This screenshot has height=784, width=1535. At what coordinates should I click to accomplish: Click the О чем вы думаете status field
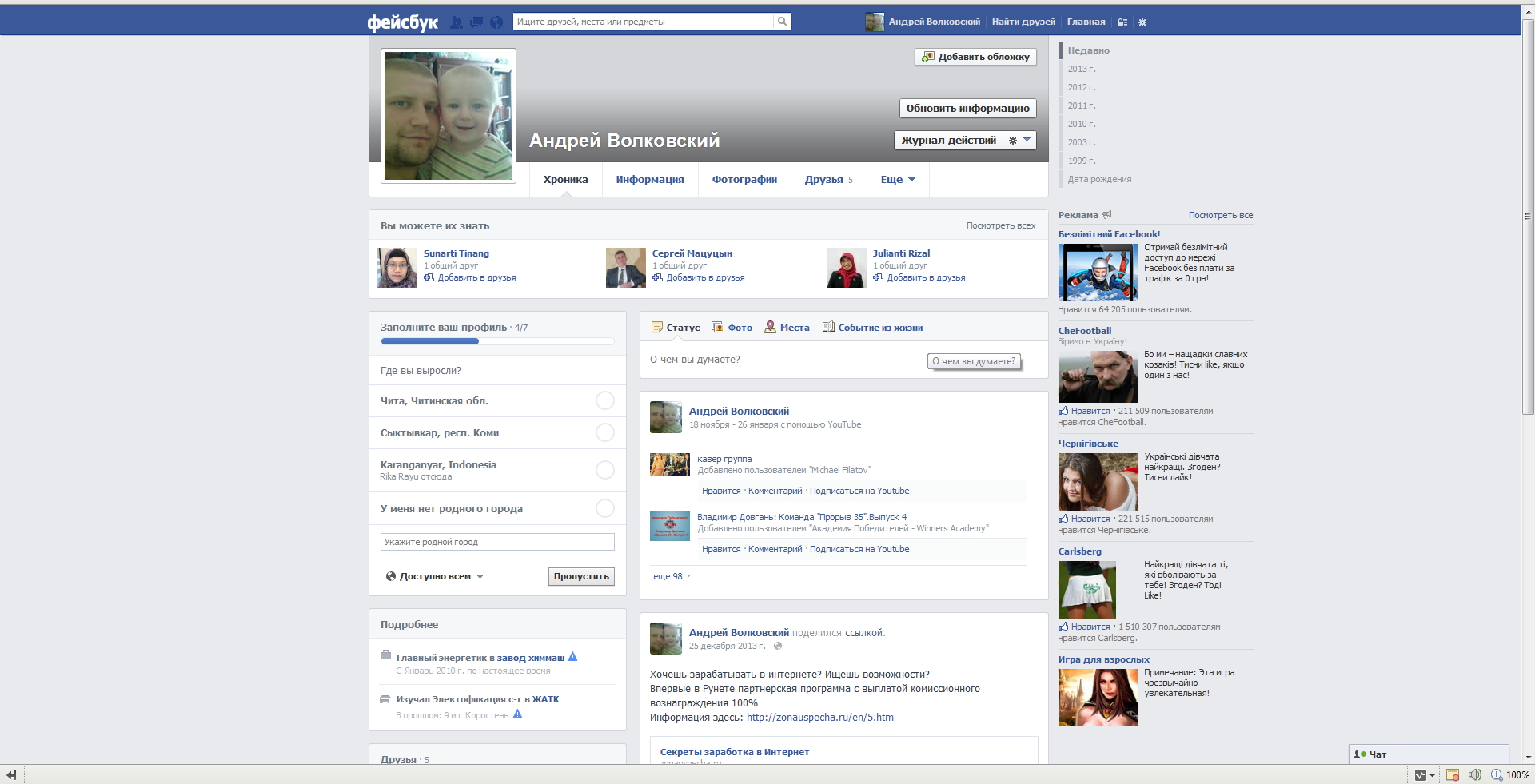[x=843, y=360]
